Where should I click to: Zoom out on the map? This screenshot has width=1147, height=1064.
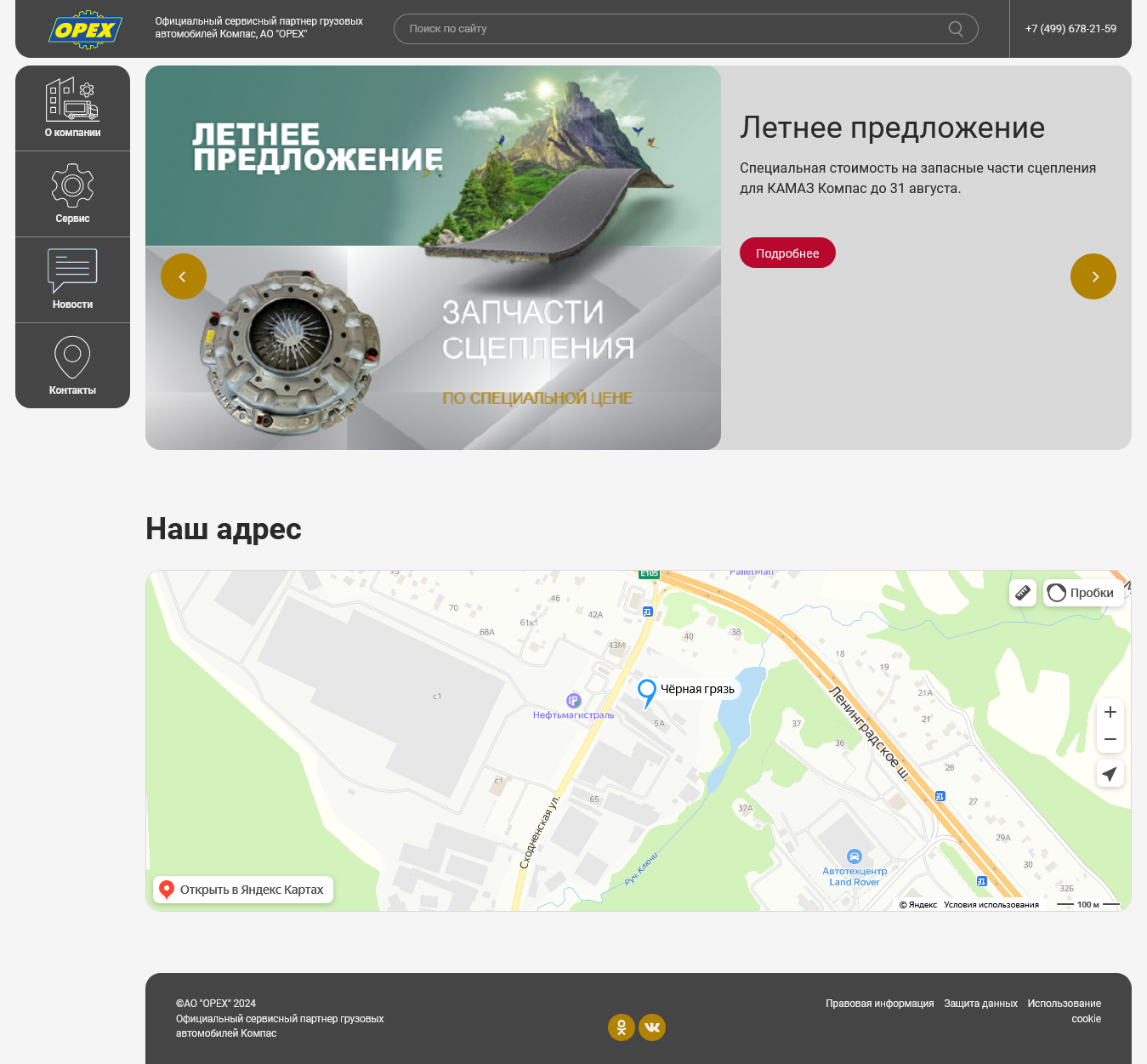[1110, 740]
